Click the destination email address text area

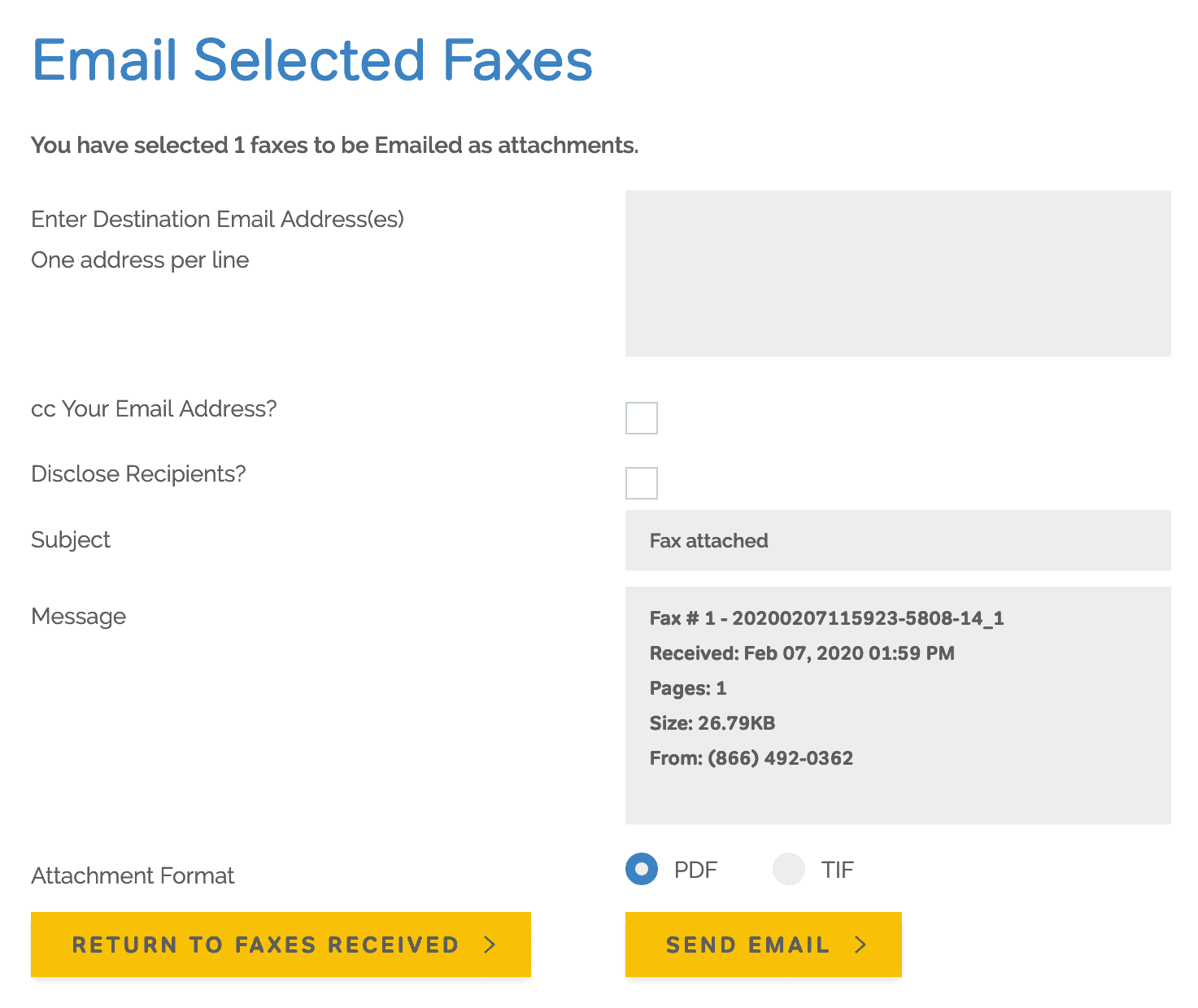[x=897, y=273]
